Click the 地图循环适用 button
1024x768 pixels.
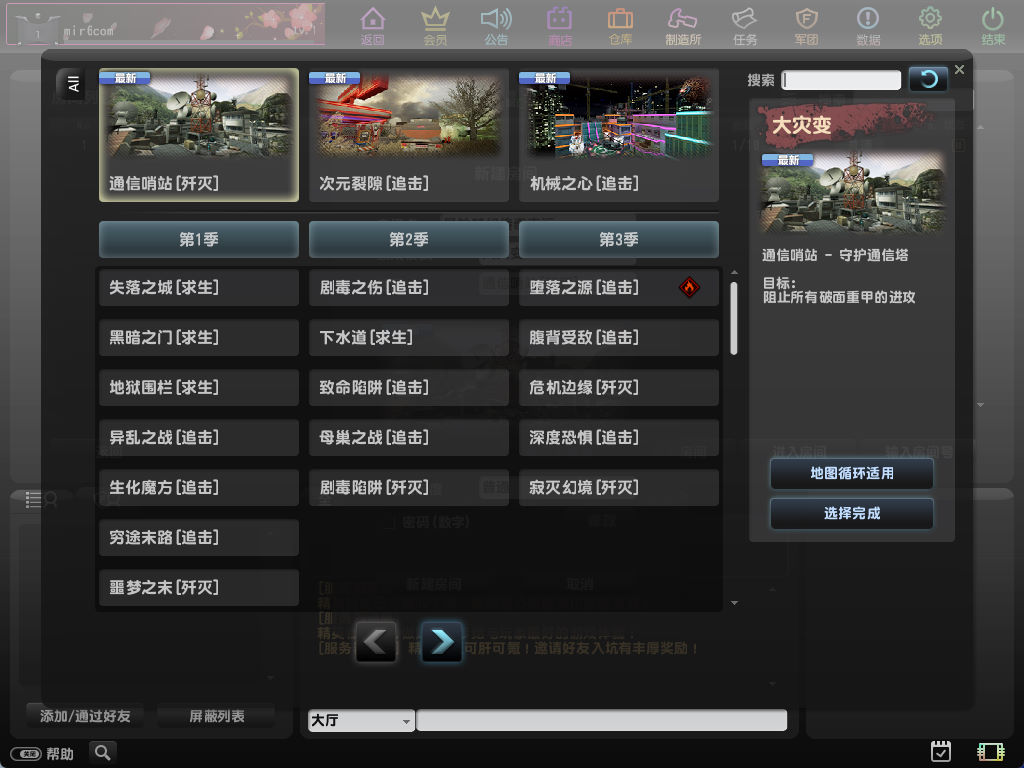click(x=852, y=473)
